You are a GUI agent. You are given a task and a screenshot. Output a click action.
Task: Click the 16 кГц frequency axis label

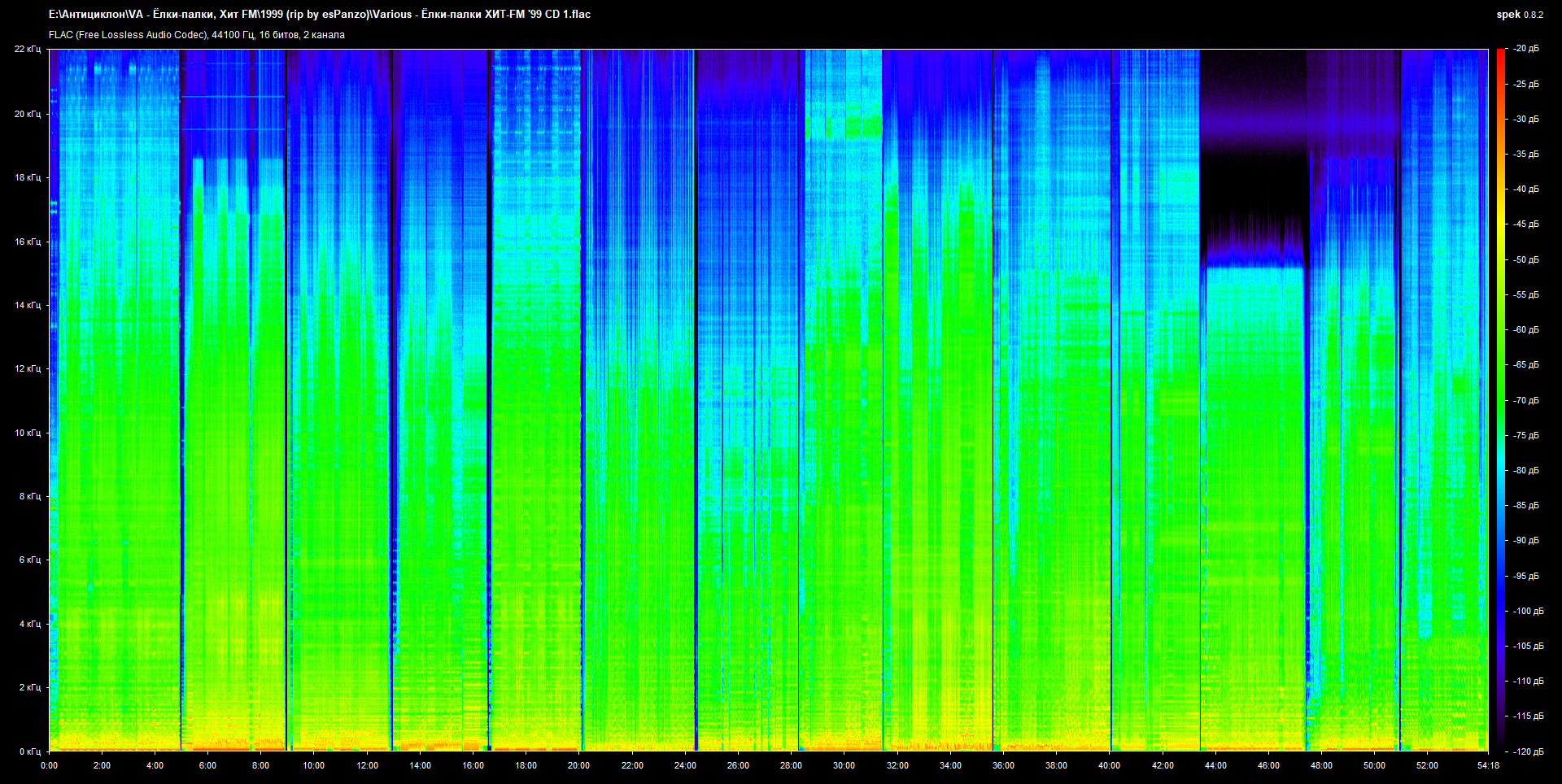pyautogui.click(x=27, y=242)
